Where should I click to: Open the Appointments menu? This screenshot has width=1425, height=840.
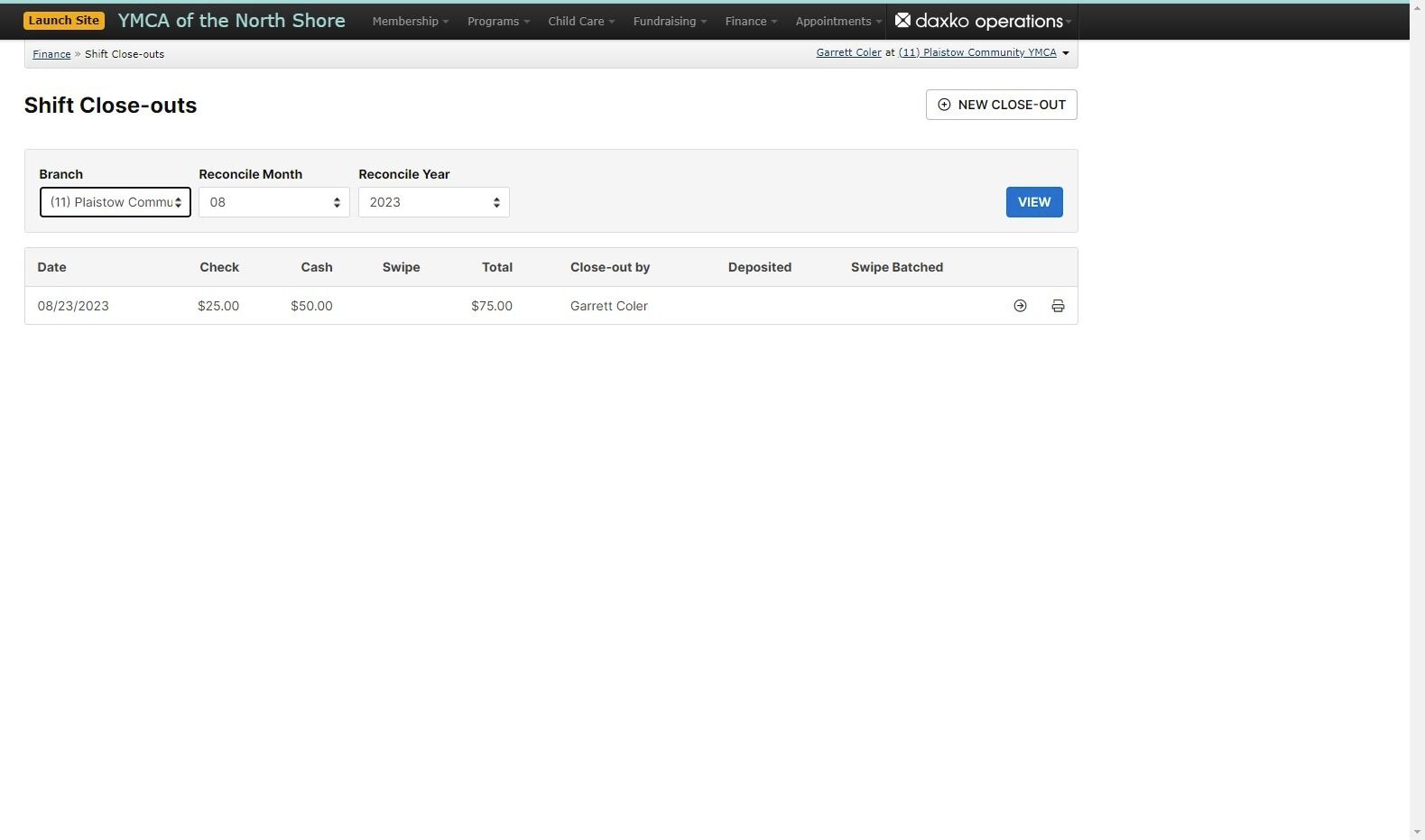coord(838,21)
